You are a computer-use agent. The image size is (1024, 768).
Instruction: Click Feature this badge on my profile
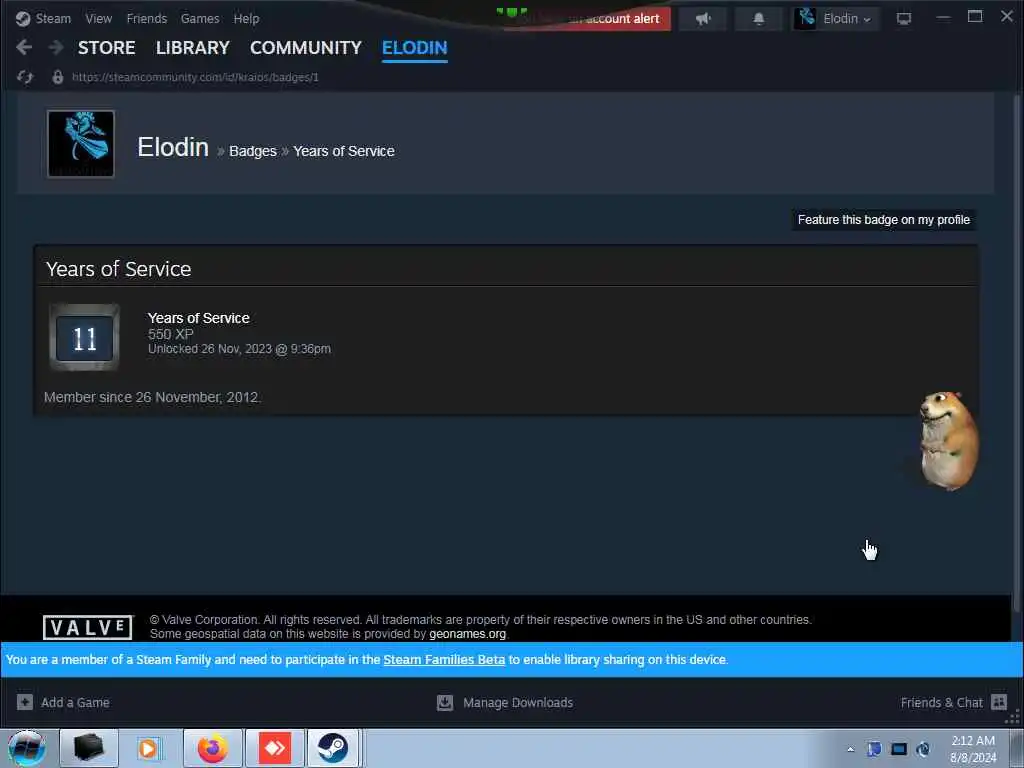point(884,219)
